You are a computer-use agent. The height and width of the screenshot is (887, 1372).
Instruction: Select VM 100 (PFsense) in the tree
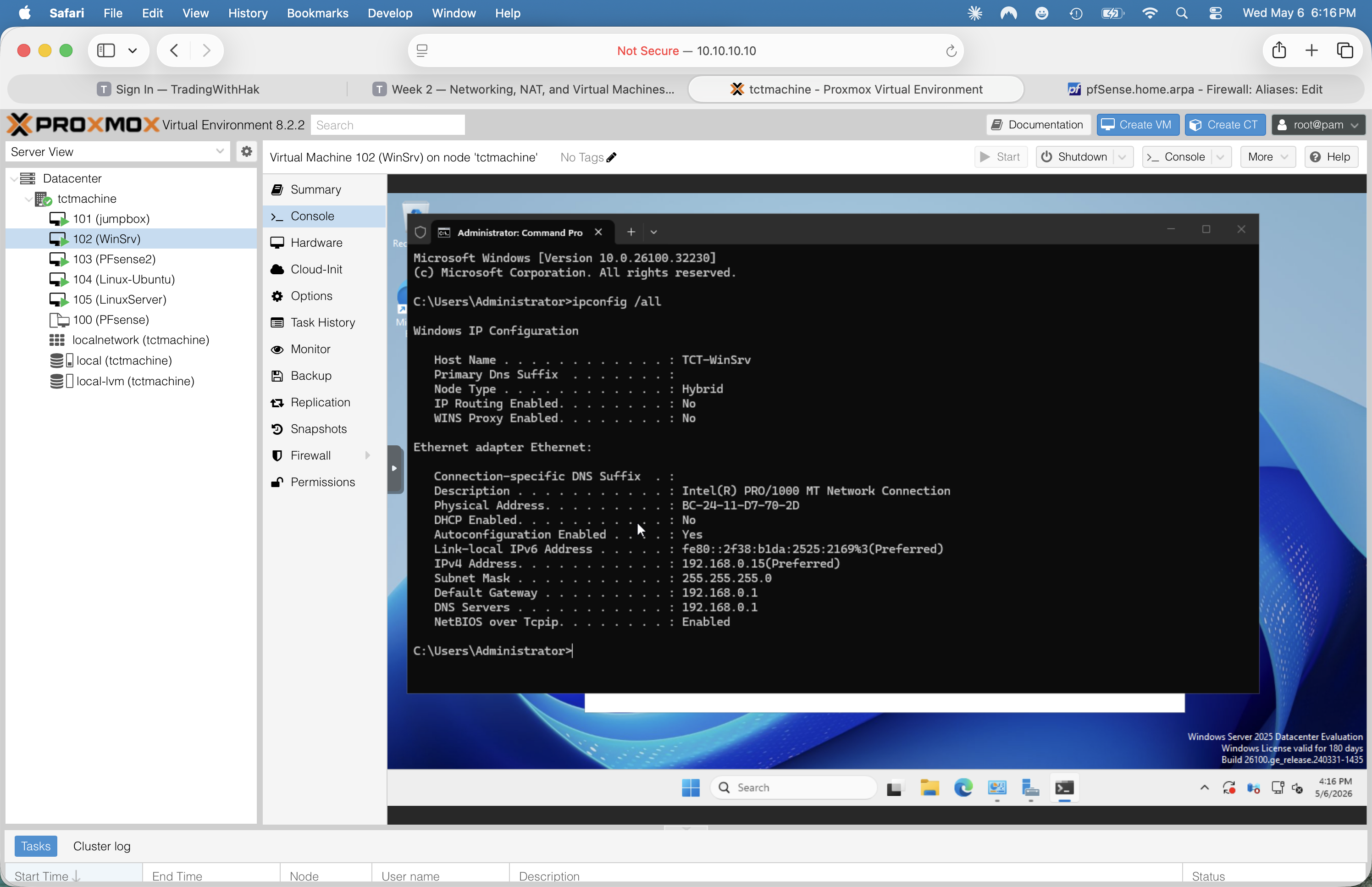(111, 320)
